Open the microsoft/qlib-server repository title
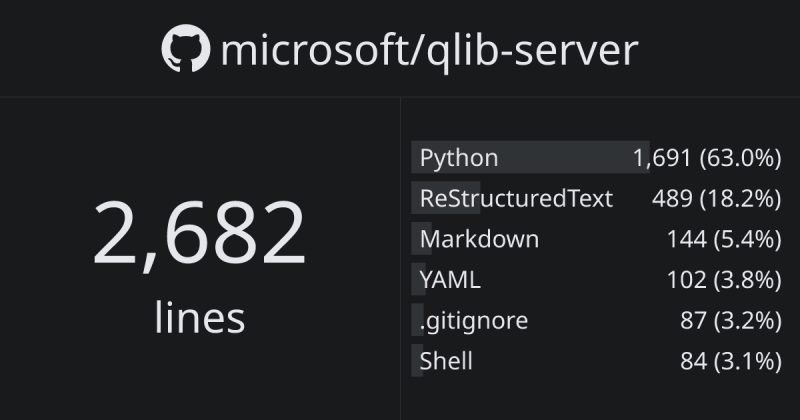This screenshot has height=420, width=800. point(428,50)
